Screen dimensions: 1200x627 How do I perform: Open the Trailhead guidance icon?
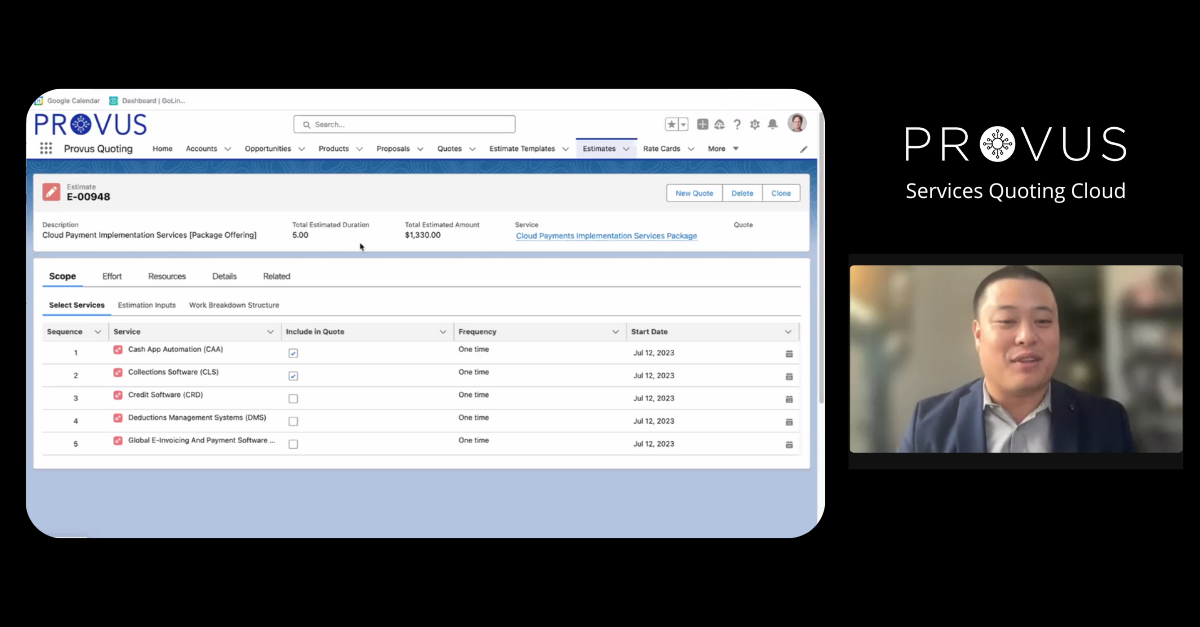click(x=720, y=124)
